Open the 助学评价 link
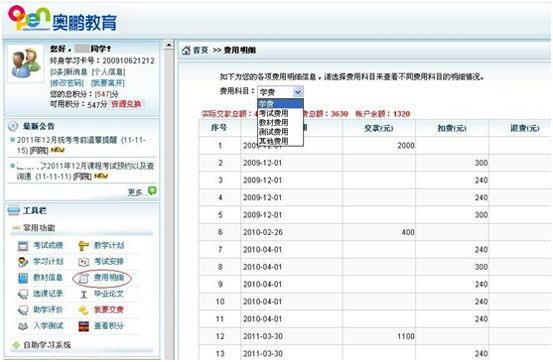553x362 pixels. pos(48,310)
